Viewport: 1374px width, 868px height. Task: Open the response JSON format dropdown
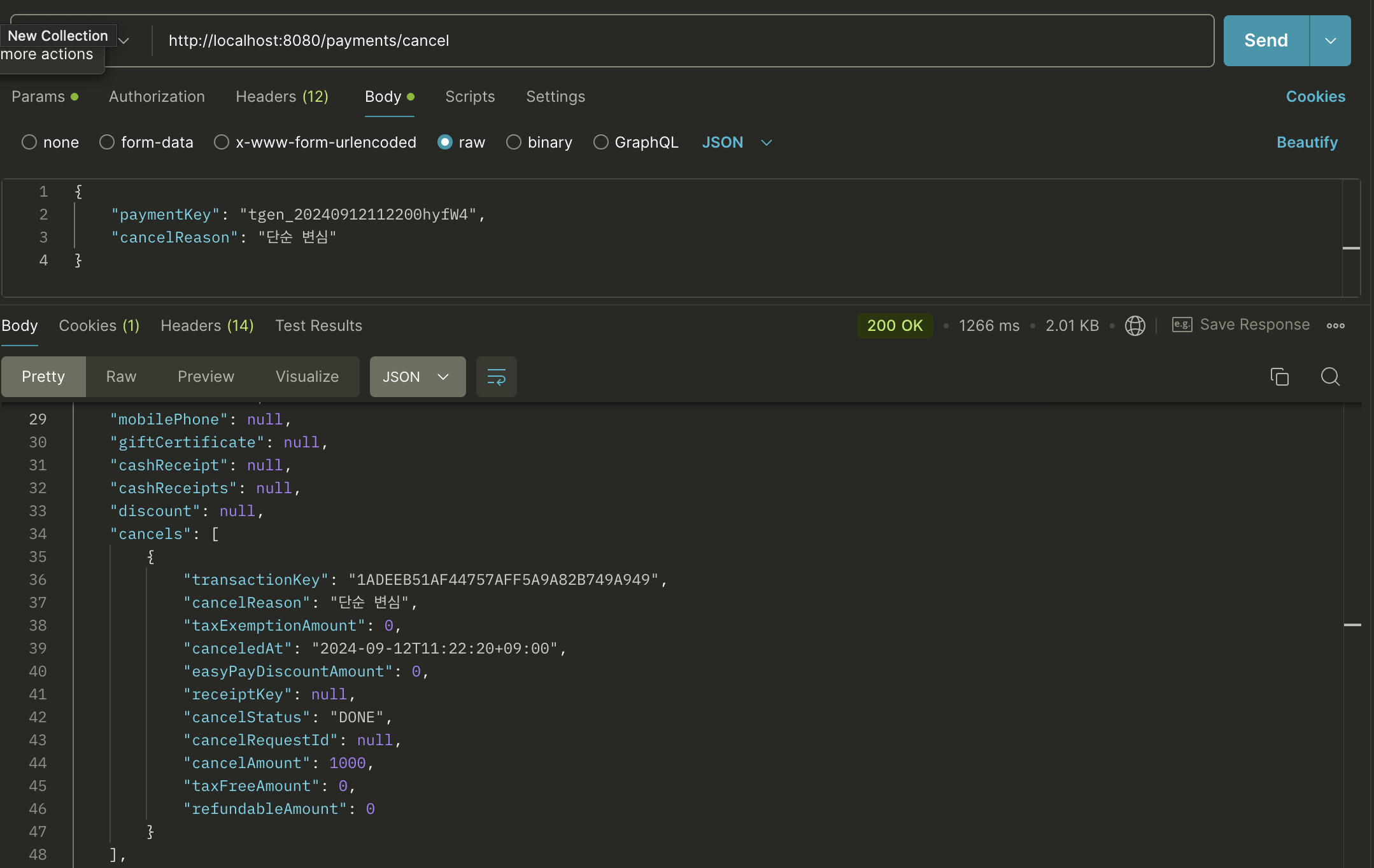click(x=417, y=377)
